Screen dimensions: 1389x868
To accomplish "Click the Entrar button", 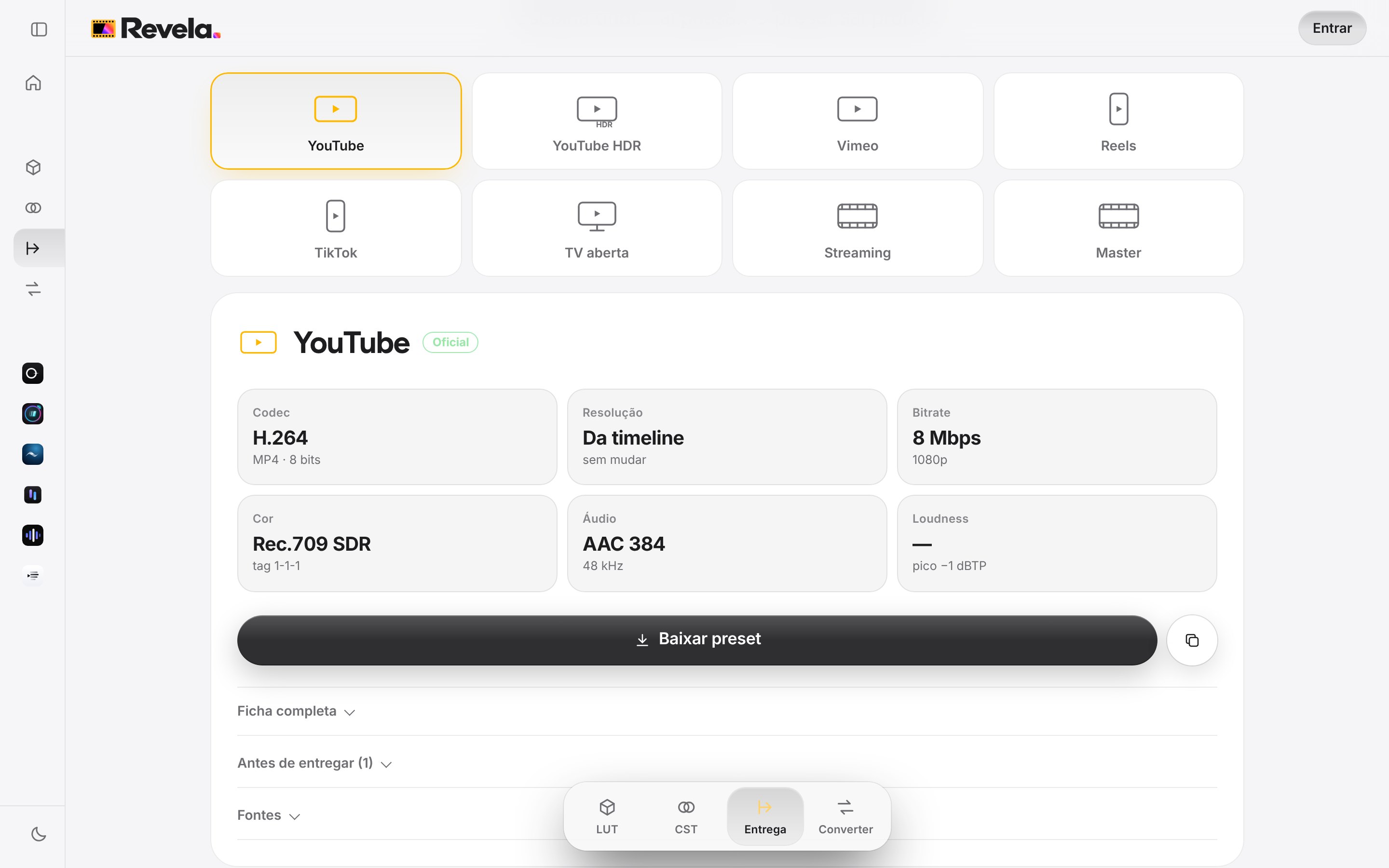I will [x=1332, y=28].
